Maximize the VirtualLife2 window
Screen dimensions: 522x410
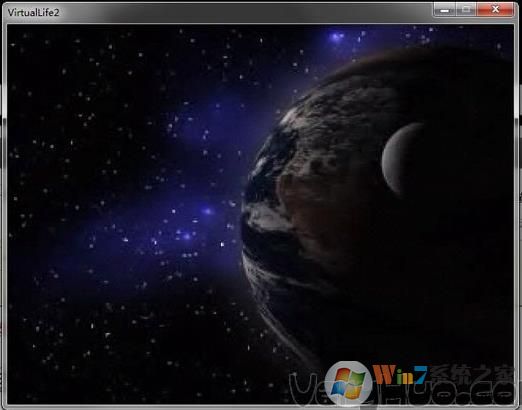pyautogui.click(x=466, y=10)
